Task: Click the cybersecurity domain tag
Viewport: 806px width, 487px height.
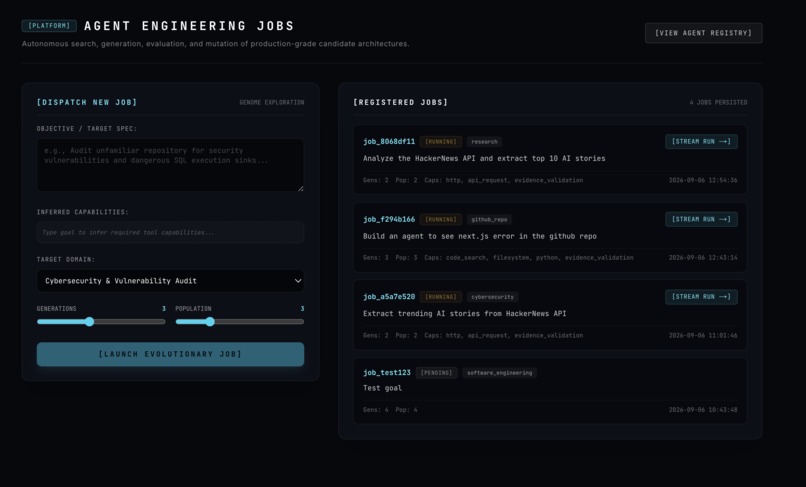Action: click(x=492, y=297)
